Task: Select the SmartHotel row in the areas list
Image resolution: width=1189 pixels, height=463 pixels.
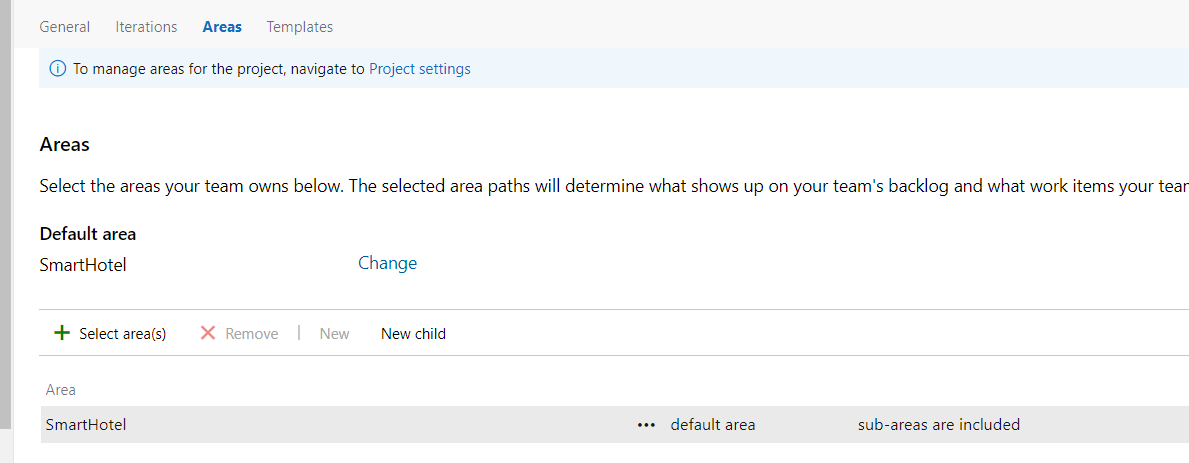Action: (615, 424)
